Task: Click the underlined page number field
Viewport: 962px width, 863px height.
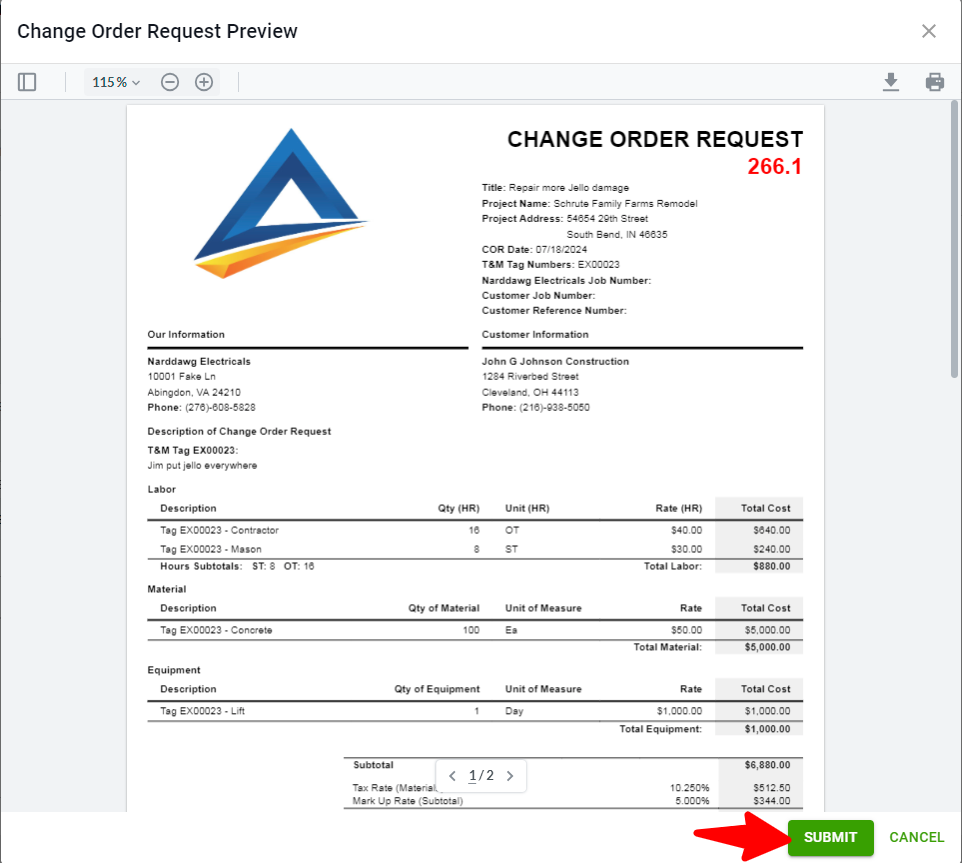Action: point(473,775)
